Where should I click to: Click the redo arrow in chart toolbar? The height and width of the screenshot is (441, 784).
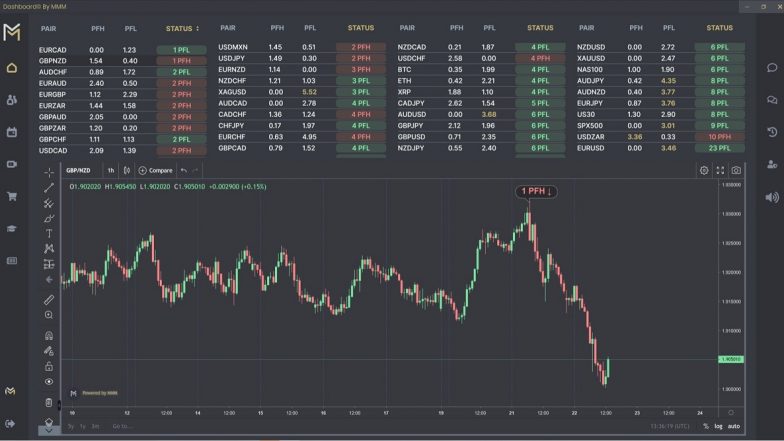pyautogui.click(x=196, y=170)
